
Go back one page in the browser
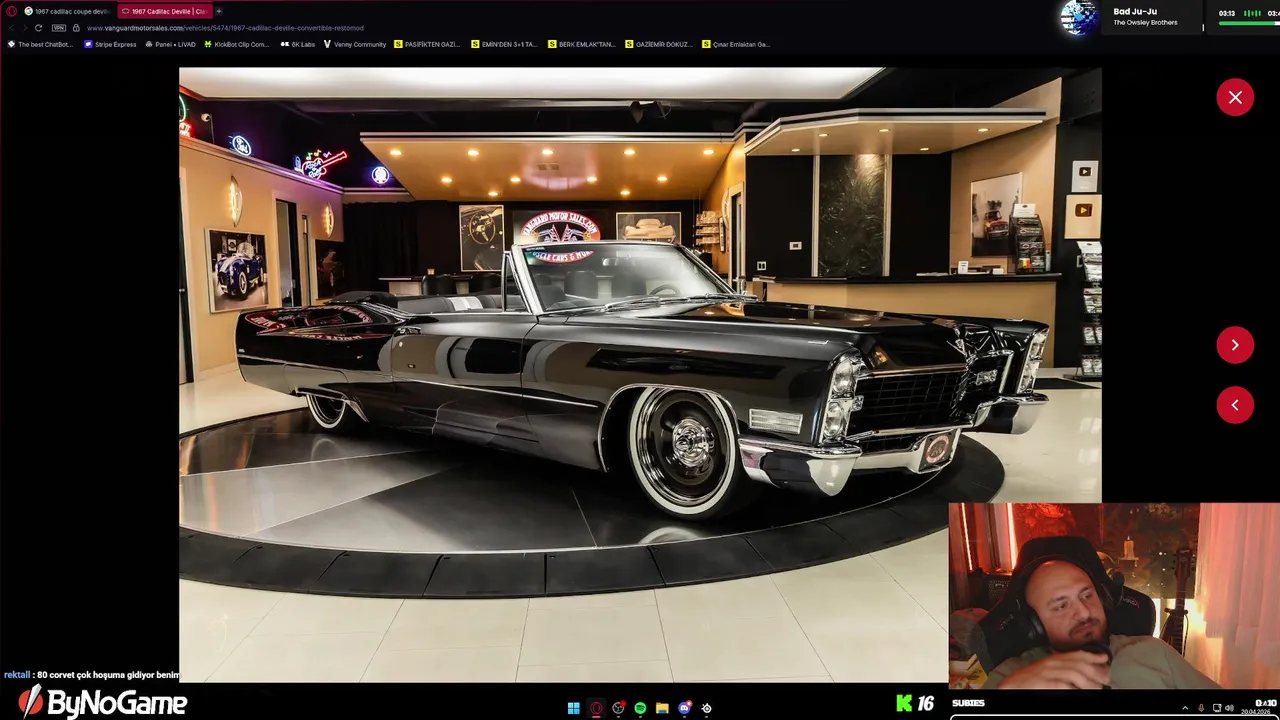(11, 28)
